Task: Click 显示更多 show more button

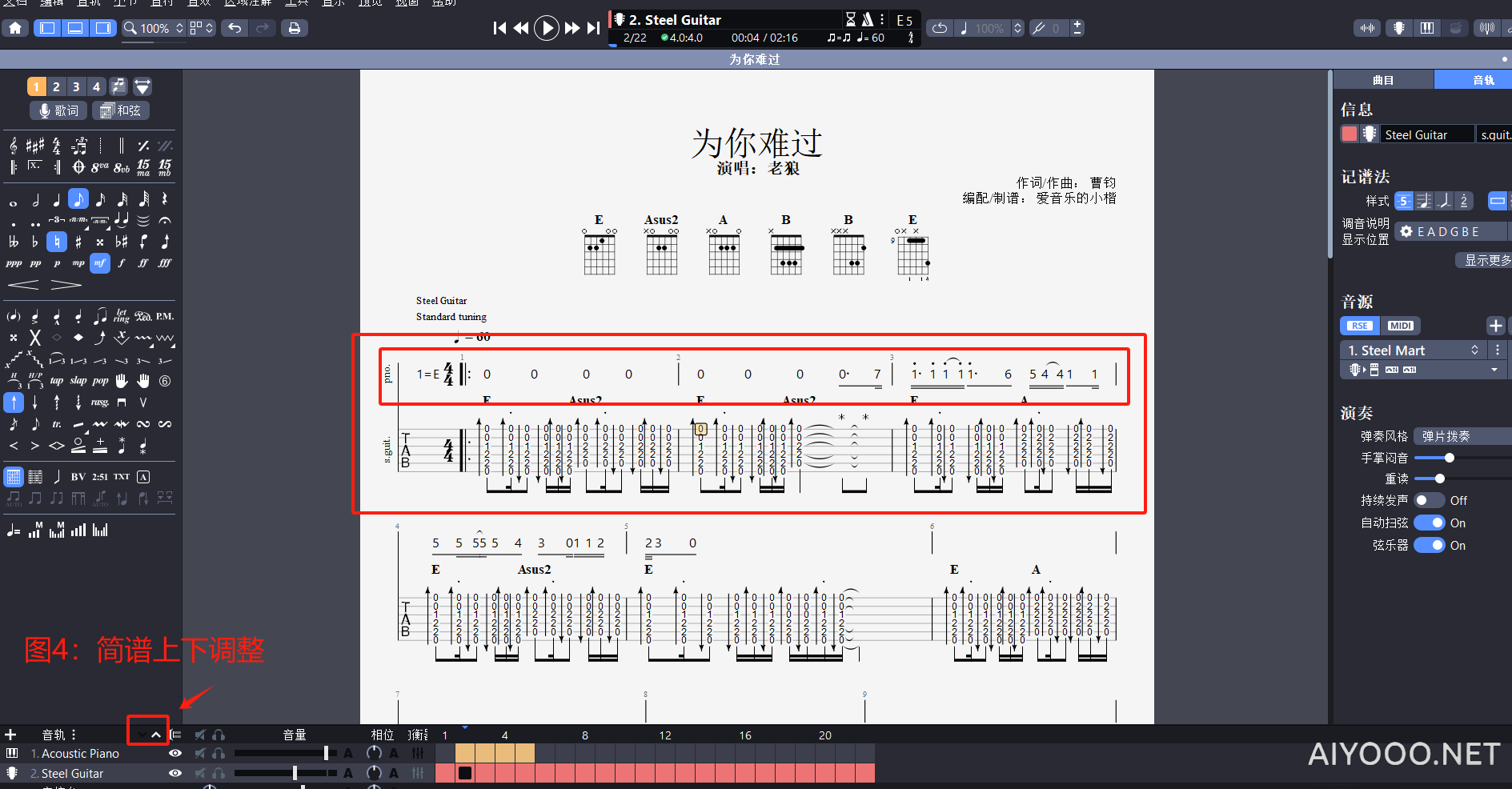Action: [1485, 260]
